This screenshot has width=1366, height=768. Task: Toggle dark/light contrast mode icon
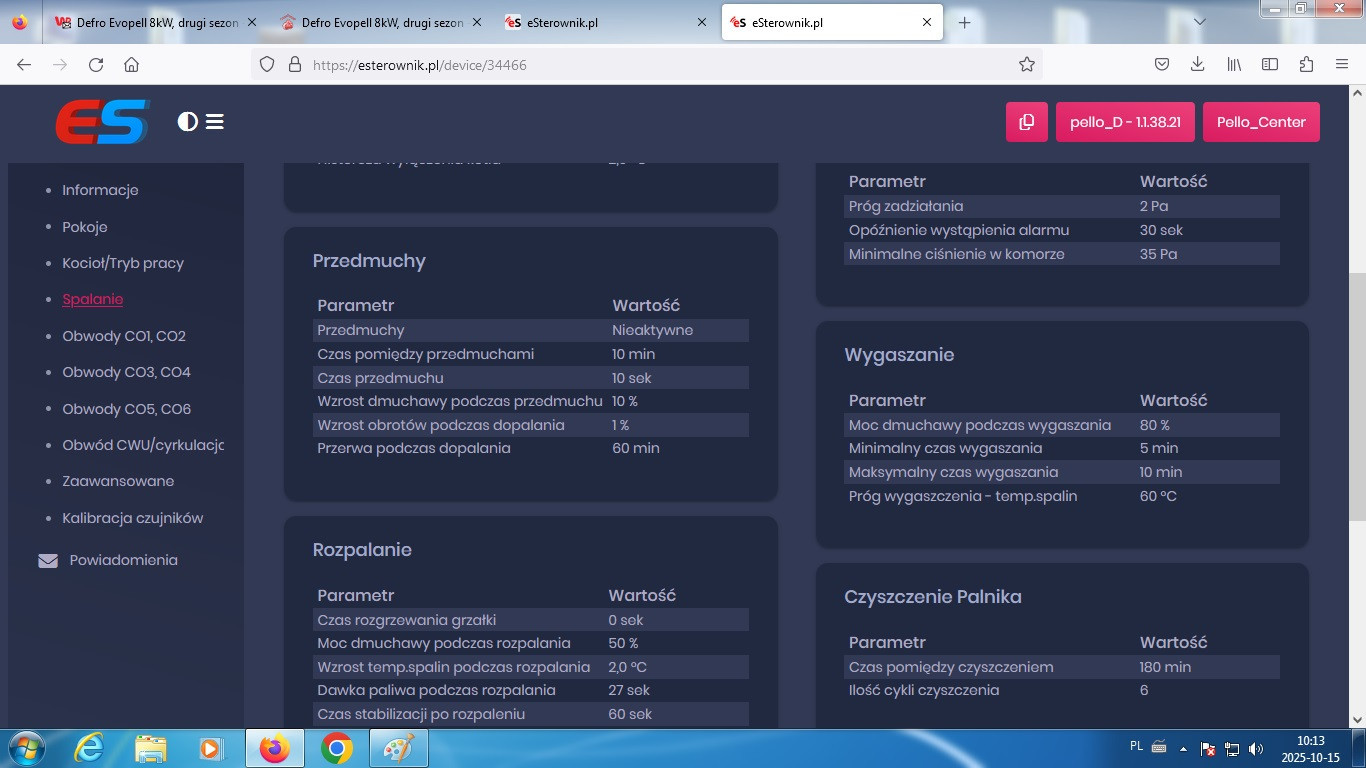tap(187, 122)
